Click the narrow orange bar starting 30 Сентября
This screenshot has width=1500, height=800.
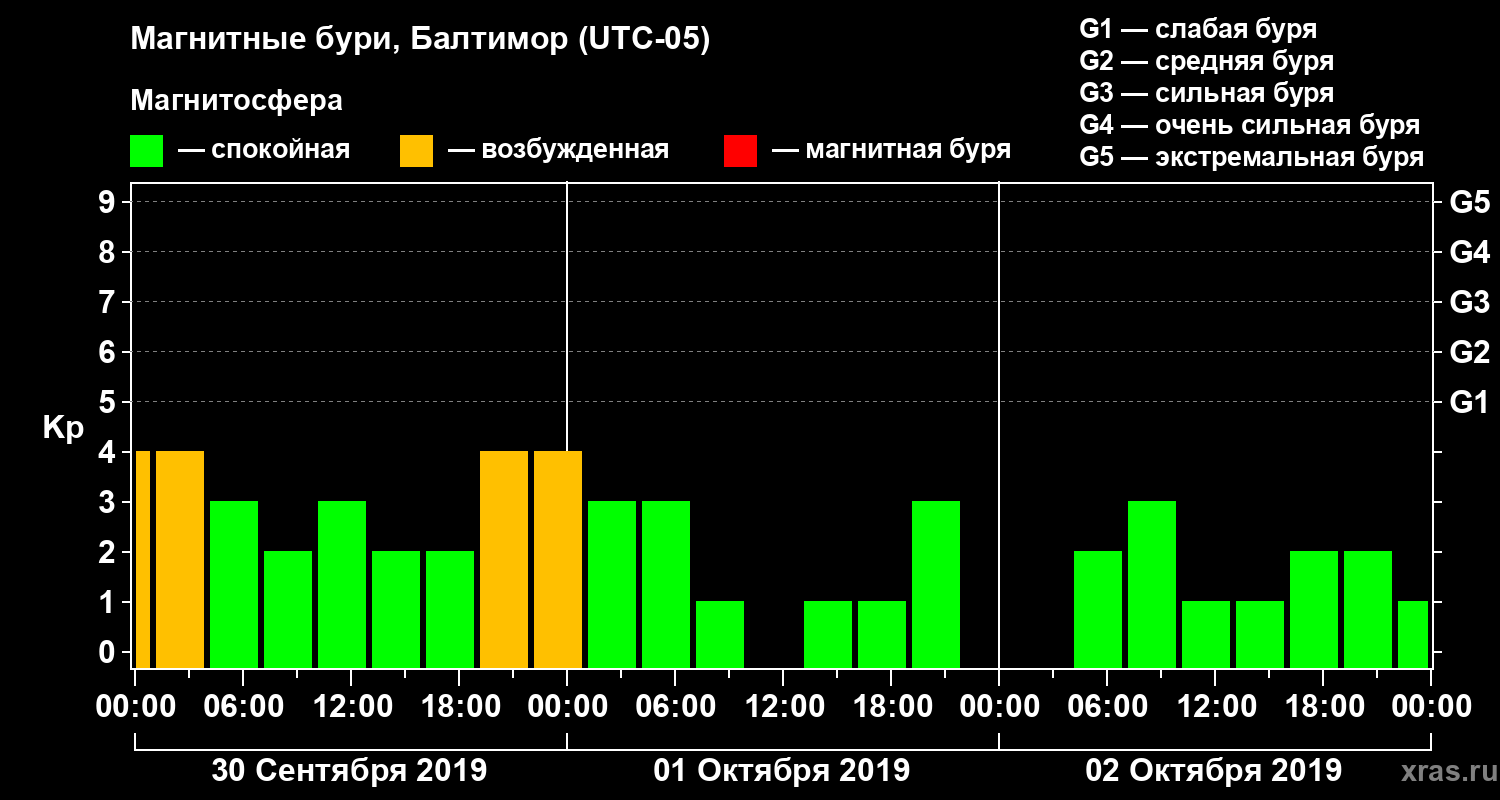tap(143, 559)
